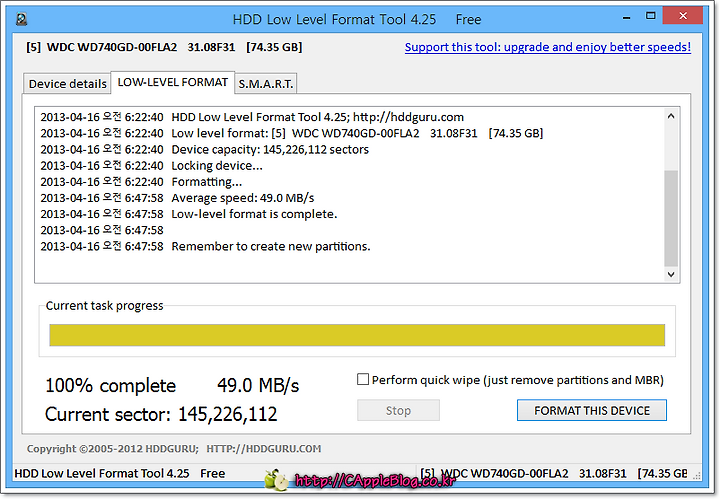
Task: Click the '100% complete' status text
Action: pyautogui.click(x=110, y=386)
